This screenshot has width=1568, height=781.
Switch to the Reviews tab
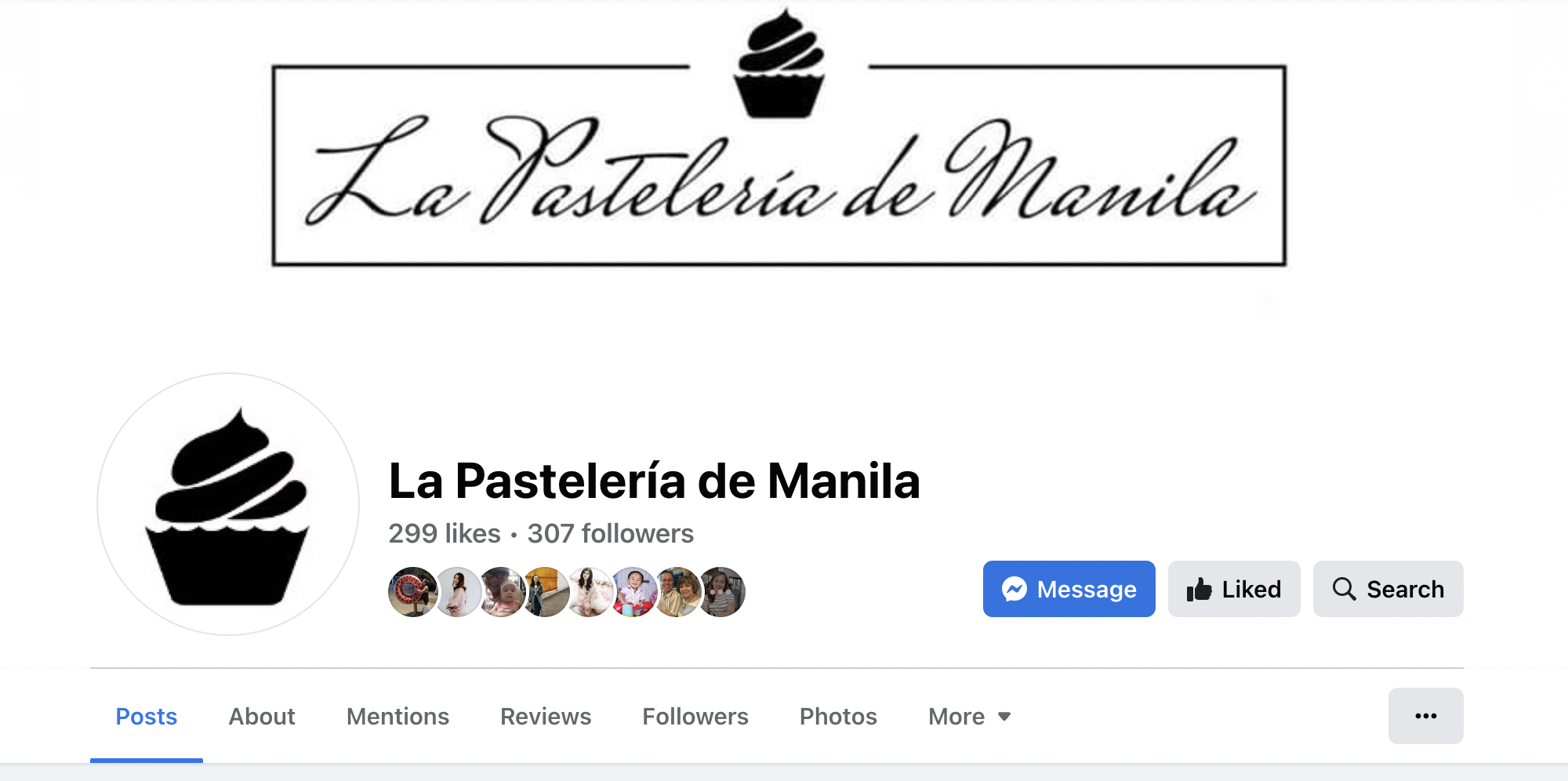click(x=546, y=717)
